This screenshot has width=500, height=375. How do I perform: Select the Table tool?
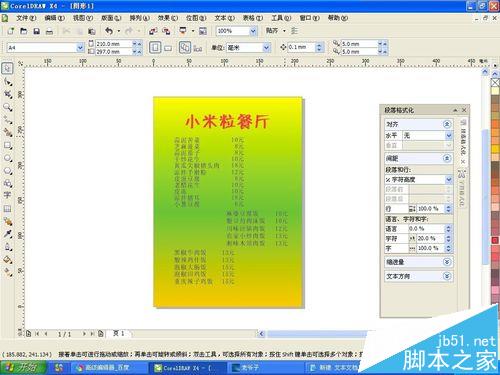7,209
